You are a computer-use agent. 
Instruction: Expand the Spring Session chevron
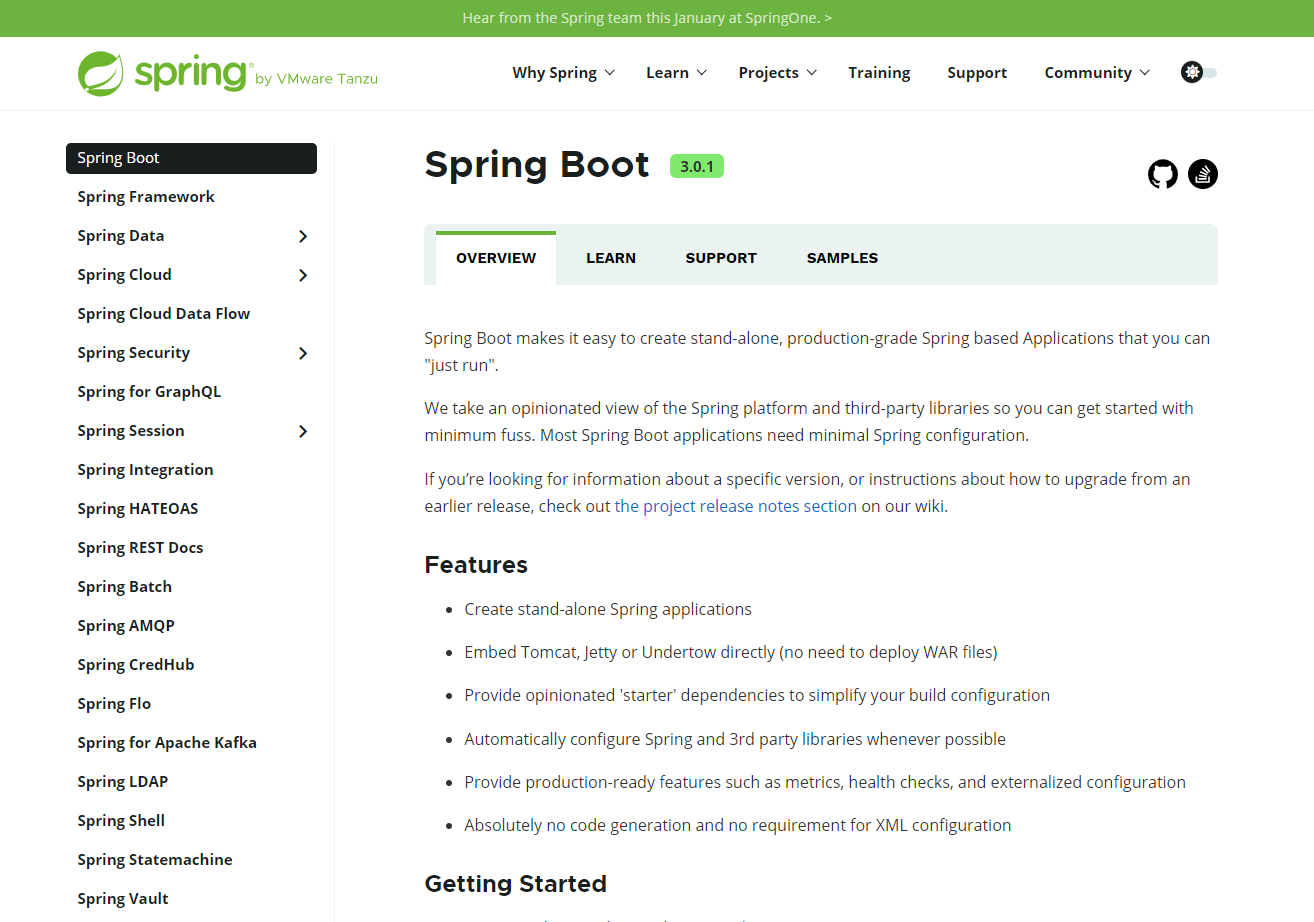[303, 431]
